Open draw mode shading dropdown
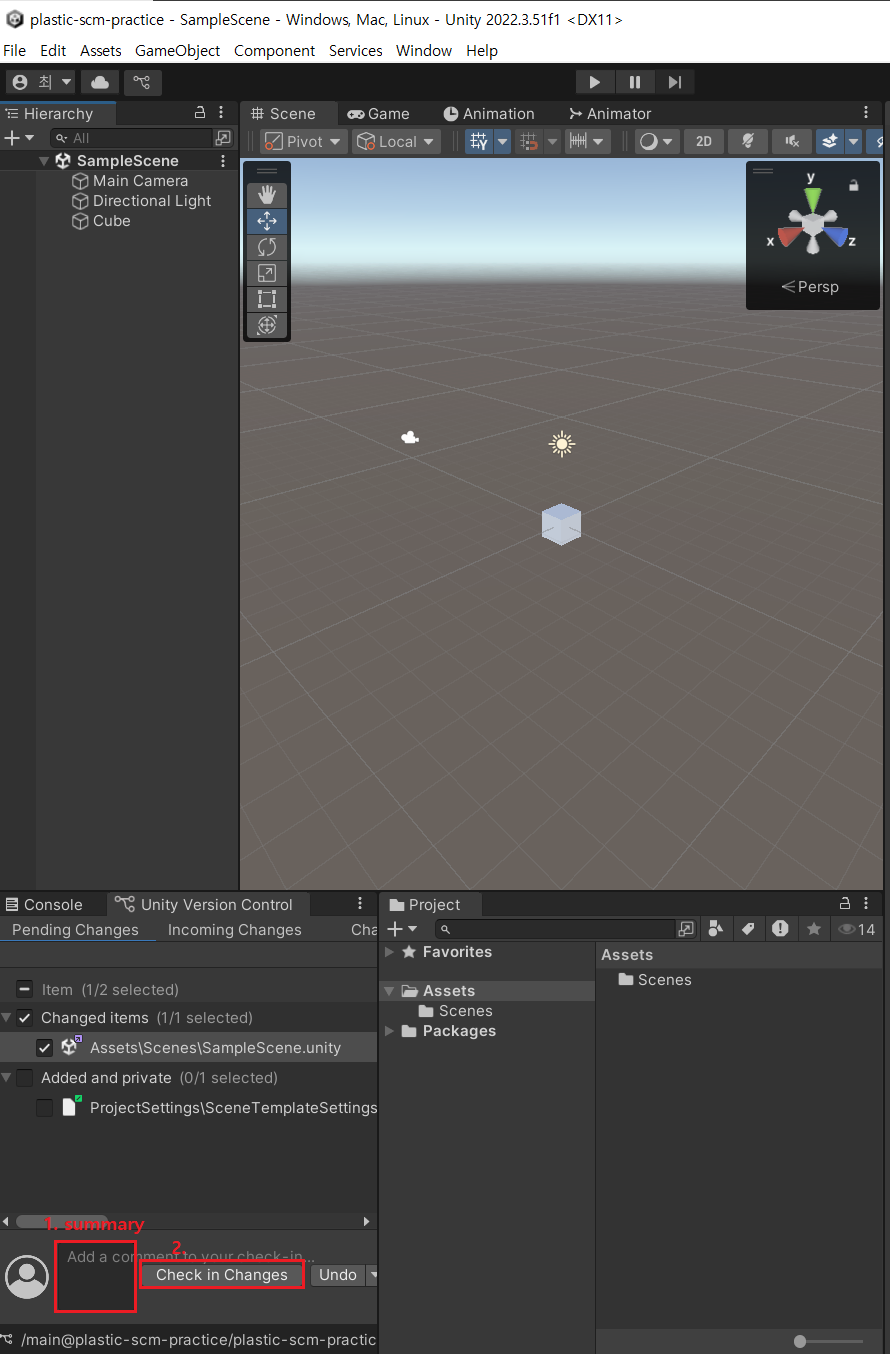This screenshot has width=890, height=1354. coord(657,141)
